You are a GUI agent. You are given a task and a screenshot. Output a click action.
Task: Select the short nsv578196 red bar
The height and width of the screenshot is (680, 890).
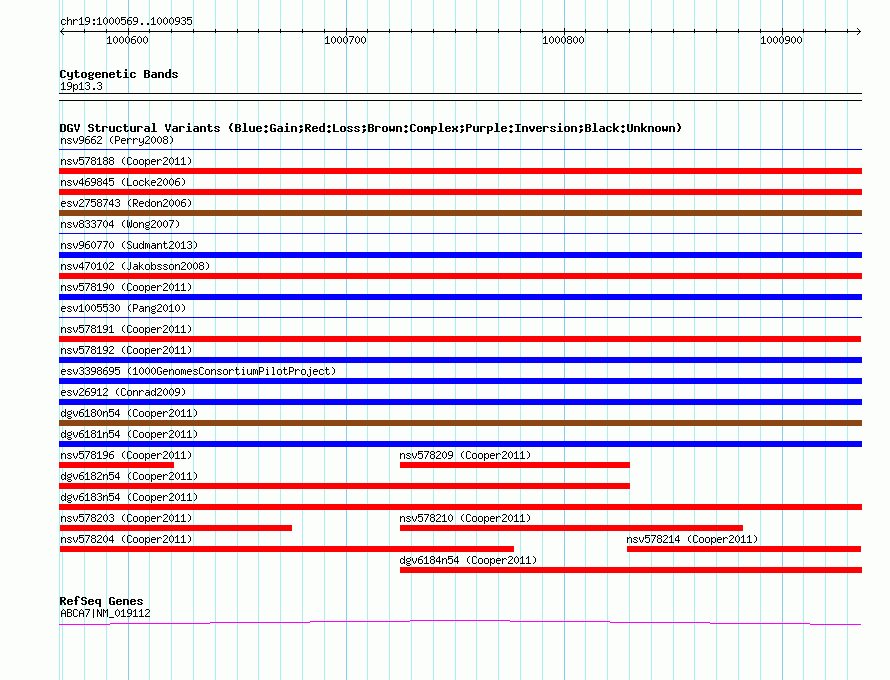coord(117,465)
